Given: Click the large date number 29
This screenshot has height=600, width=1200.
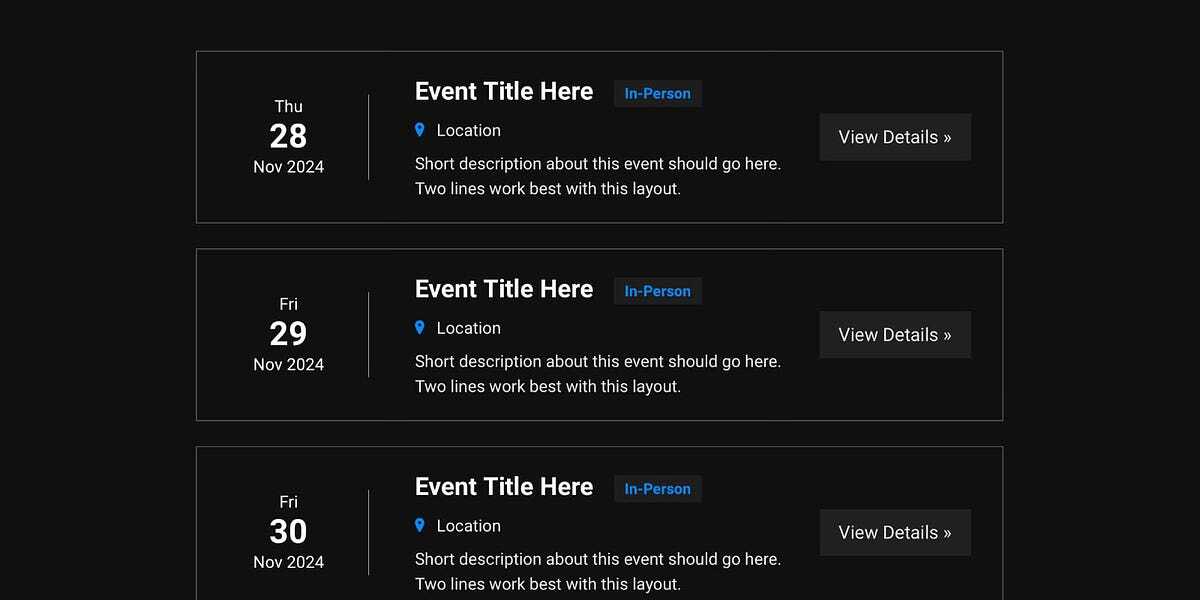Looking at the screenshot, I should 288,334.
